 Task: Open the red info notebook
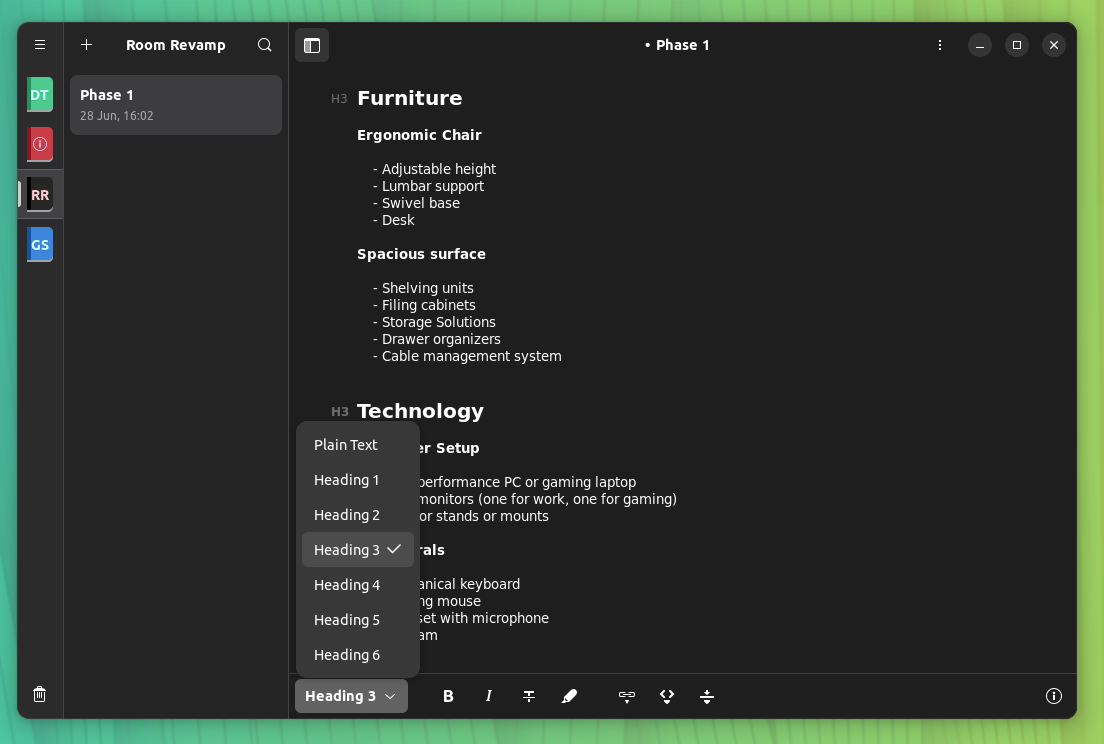click(x=40, y=144)
